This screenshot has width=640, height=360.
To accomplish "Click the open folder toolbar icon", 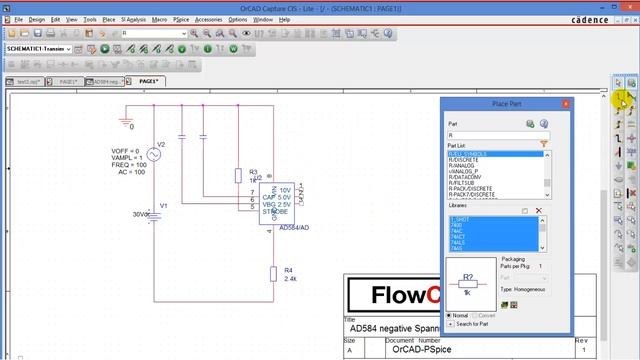I will pos(24,33).
